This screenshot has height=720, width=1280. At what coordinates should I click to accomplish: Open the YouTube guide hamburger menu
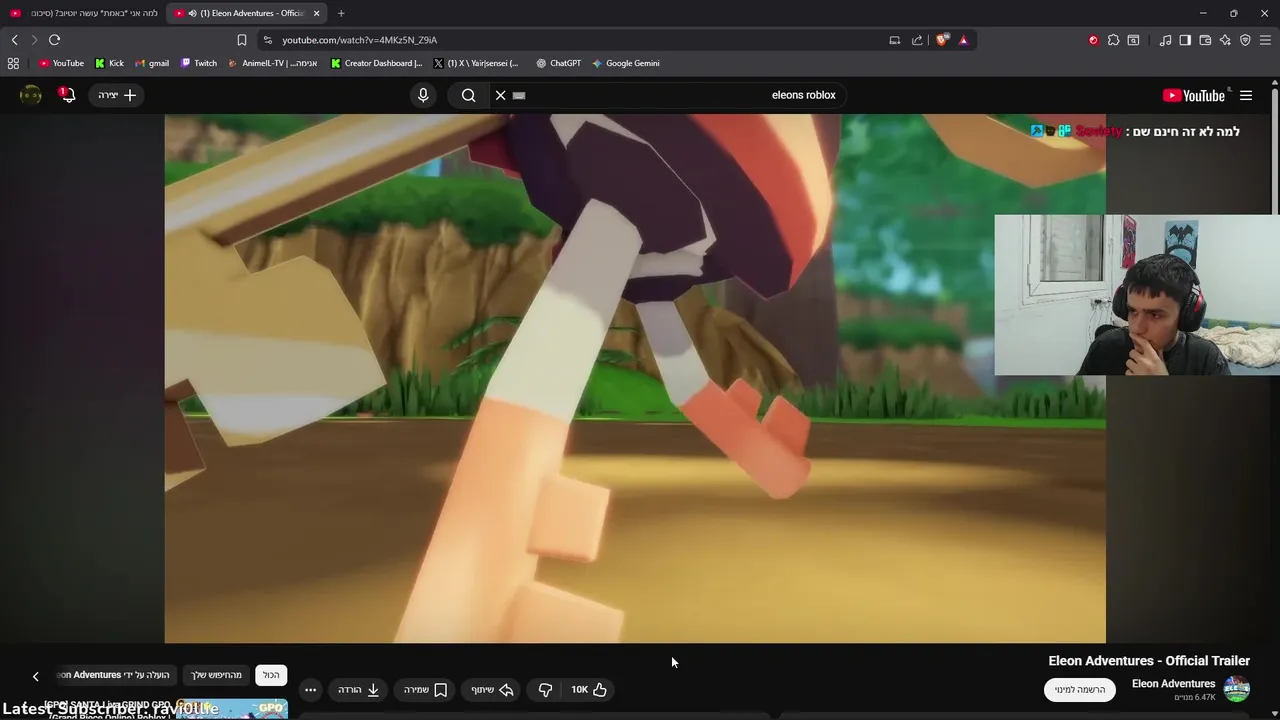pyautogui.click(x=1246, y=95)
